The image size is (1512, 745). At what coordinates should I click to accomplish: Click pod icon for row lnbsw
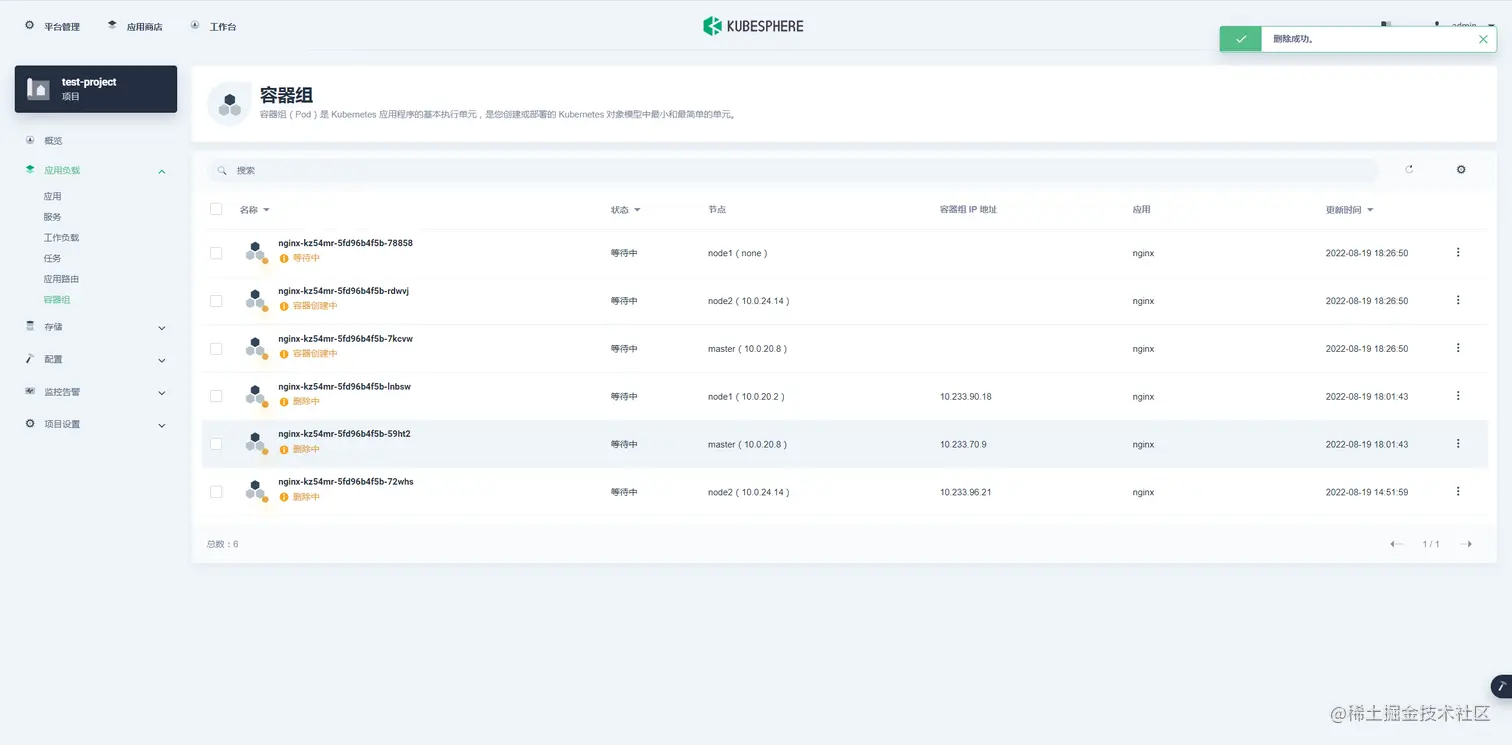coord(256,396)
